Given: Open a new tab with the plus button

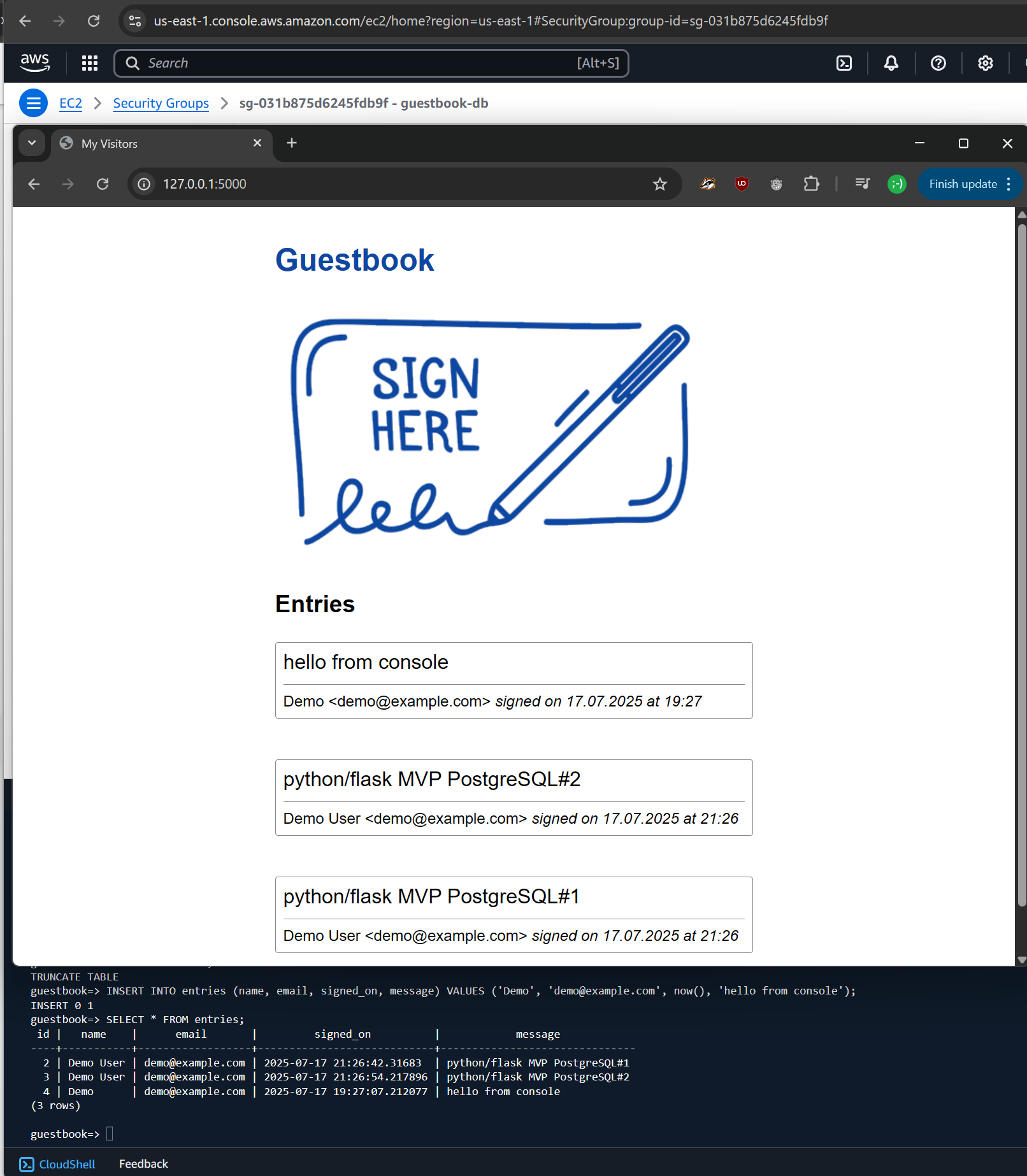Looking at the screenshot, I should (x=292, y=143).
